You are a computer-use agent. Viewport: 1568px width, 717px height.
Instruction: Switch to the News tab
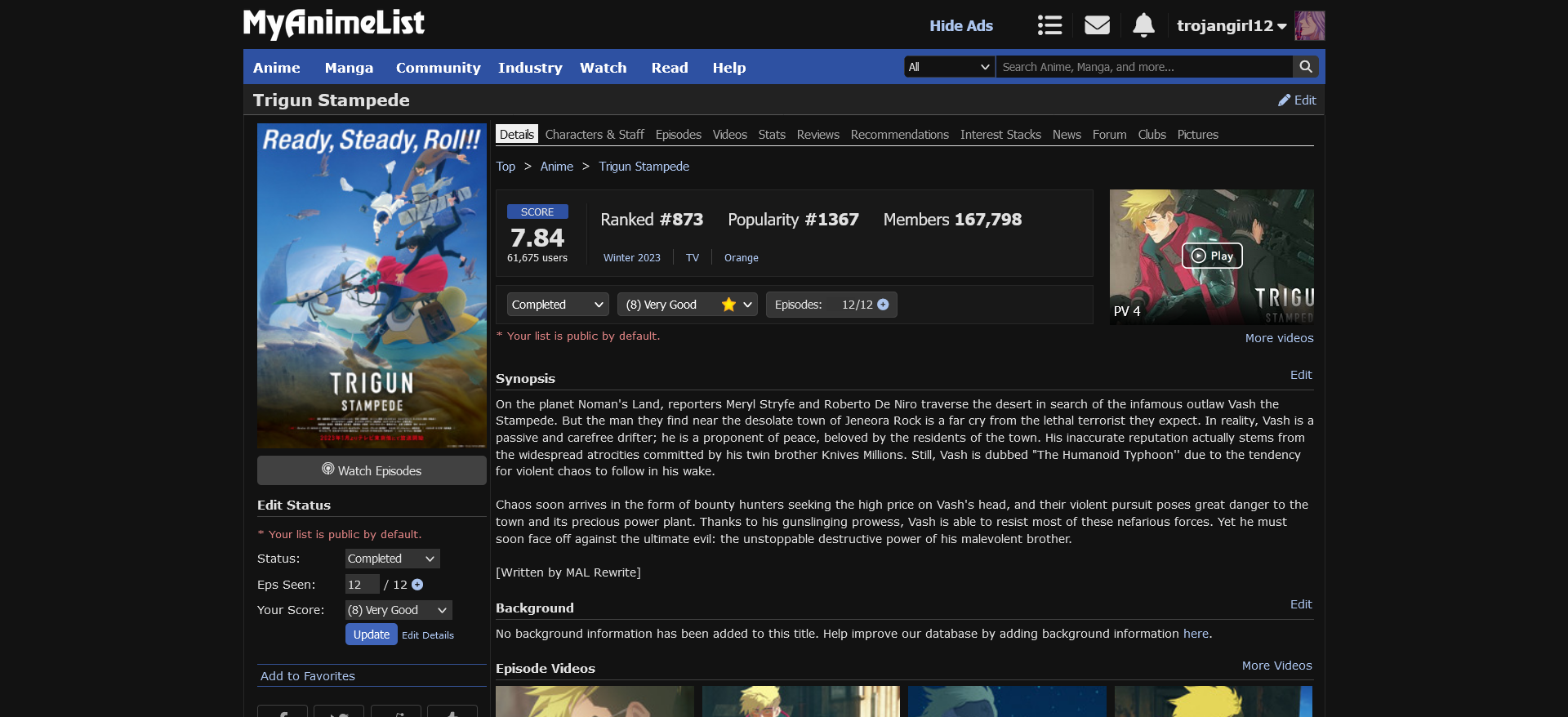tap(1067, 135)
